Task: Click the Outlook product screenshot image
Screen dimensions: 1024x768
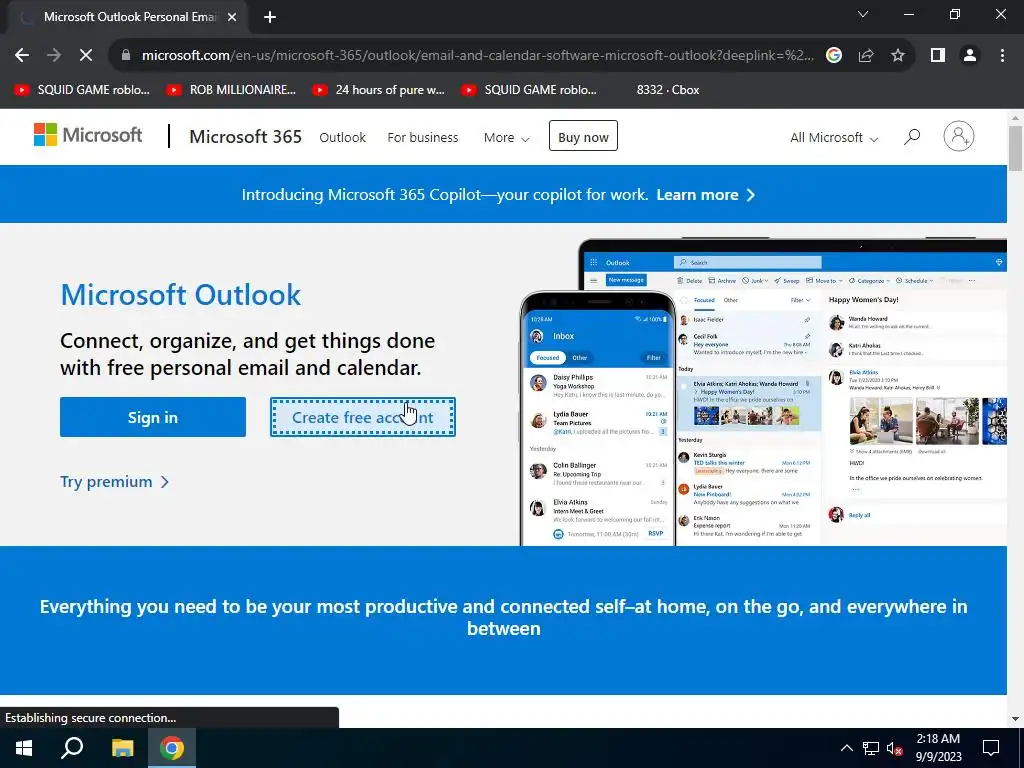Action: [x=763, y=392]
